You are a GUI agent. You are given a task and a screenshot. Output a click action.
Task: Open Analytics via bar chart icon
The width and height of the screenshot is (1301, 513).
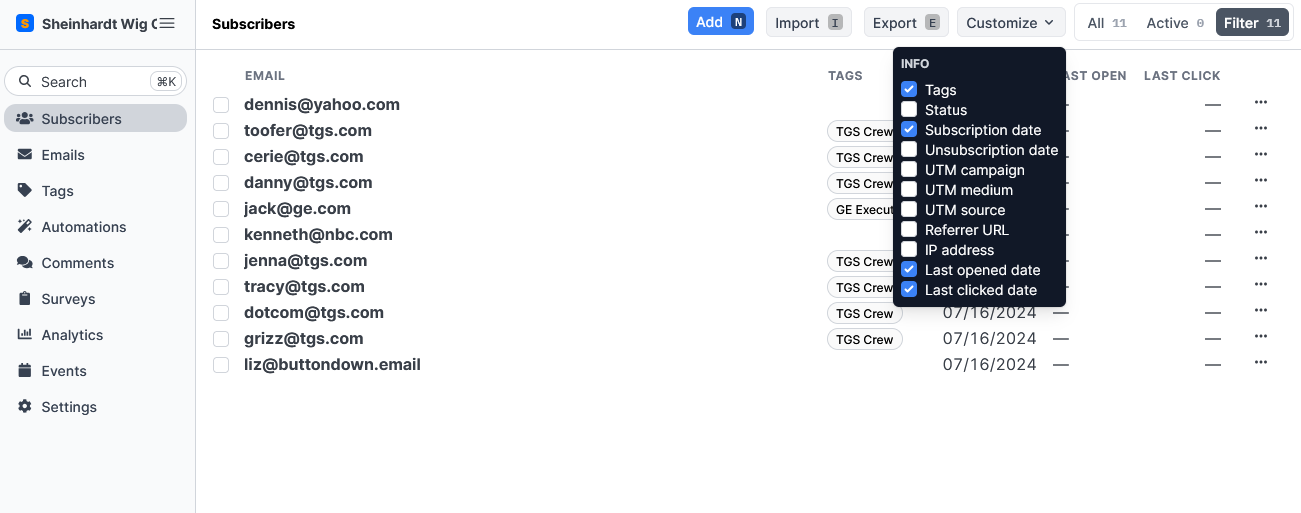(x=25, y=335)
